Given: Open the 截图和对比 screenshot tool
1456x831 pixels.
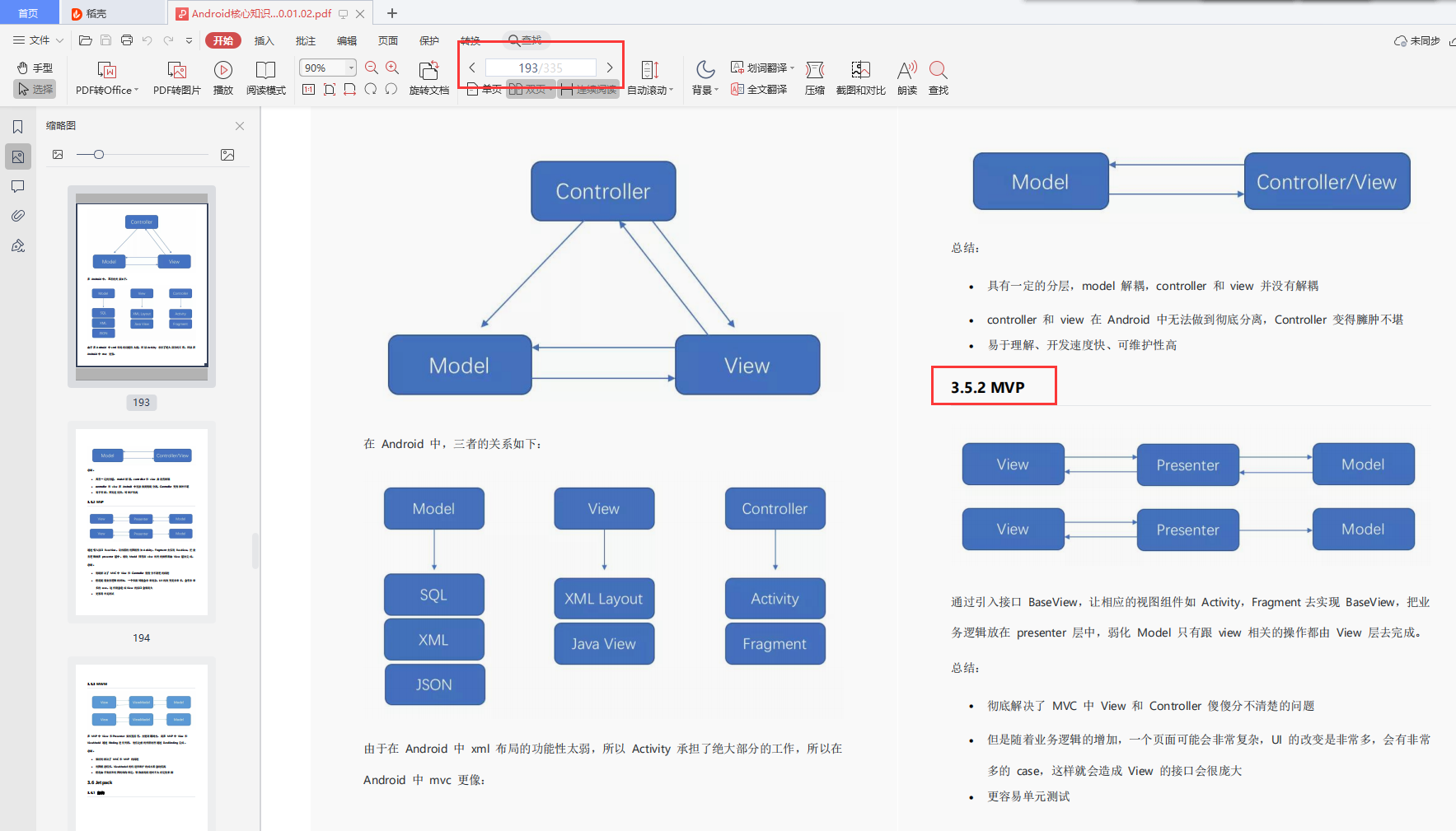Looking at the screenshot, I should coord(860,71).
